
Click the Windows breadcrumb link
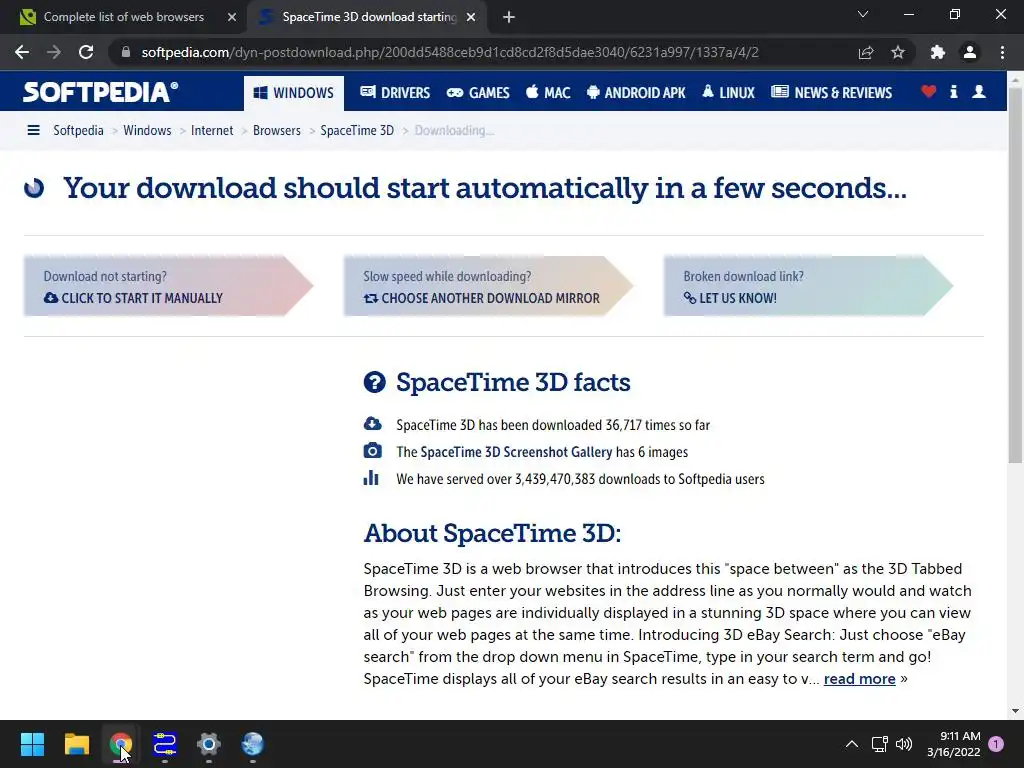pos(147,131)
